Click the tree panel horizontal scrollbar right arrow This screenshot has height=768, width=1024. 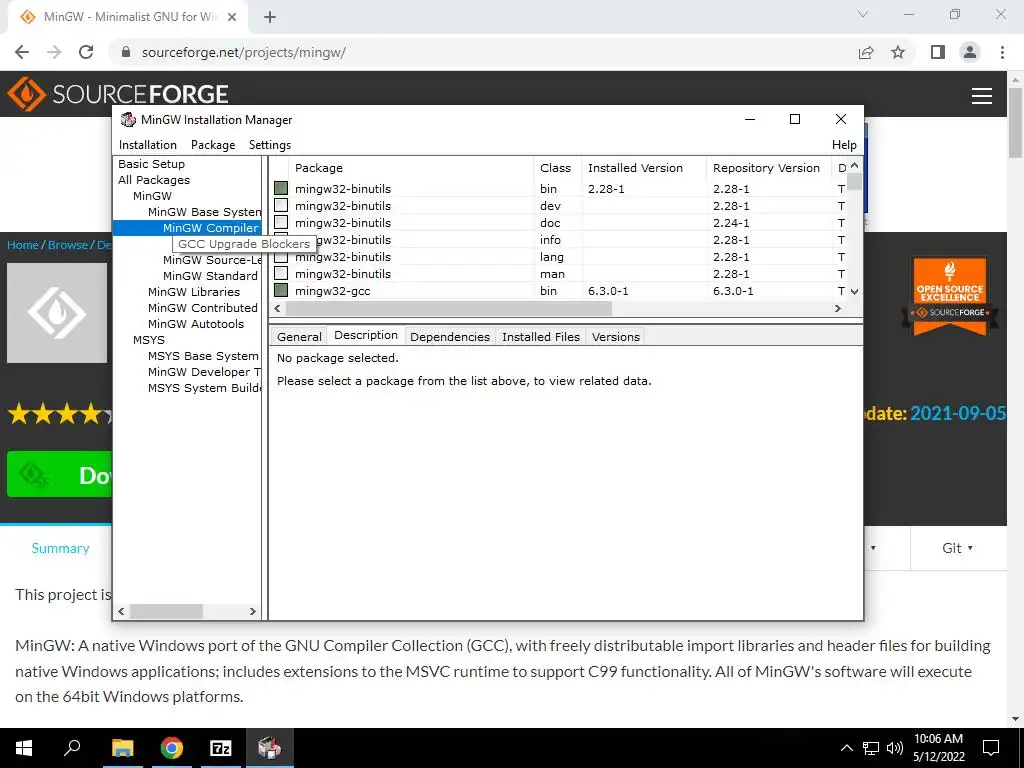[253, 611]
